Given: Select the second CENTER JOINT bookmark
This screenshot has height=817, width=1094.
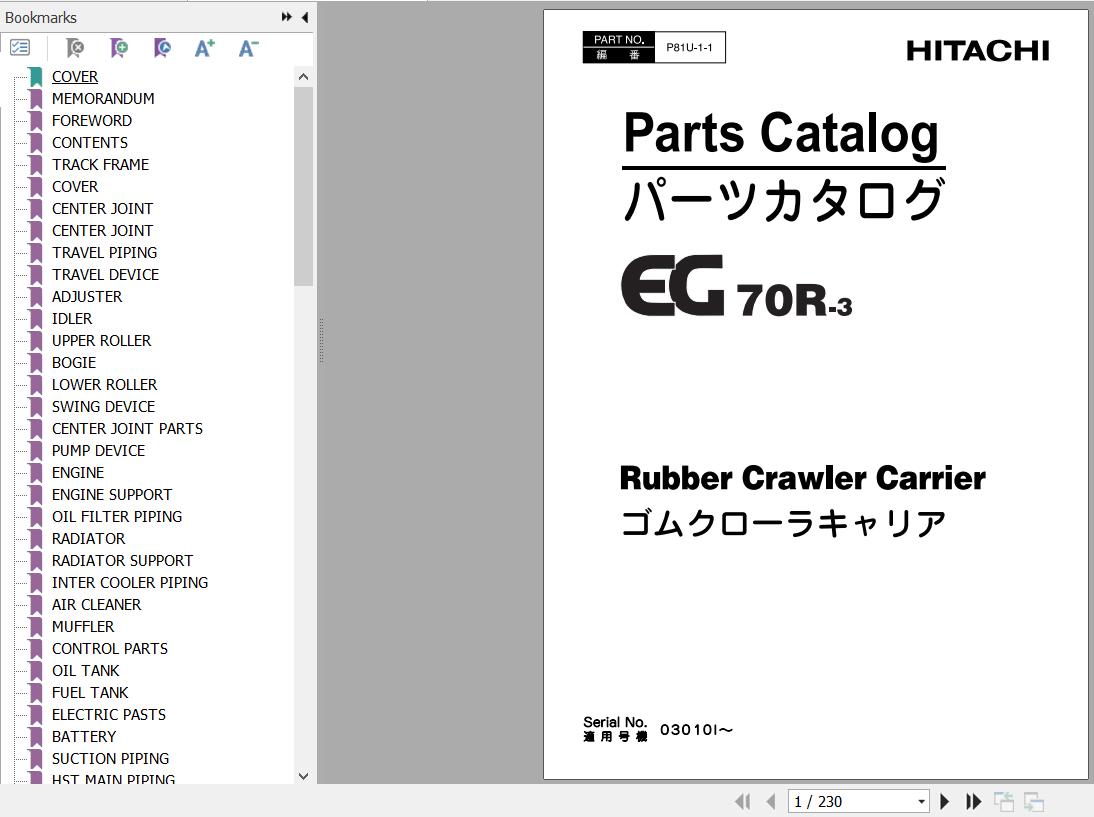Looking at the screenshot, I should click(103, 230).
